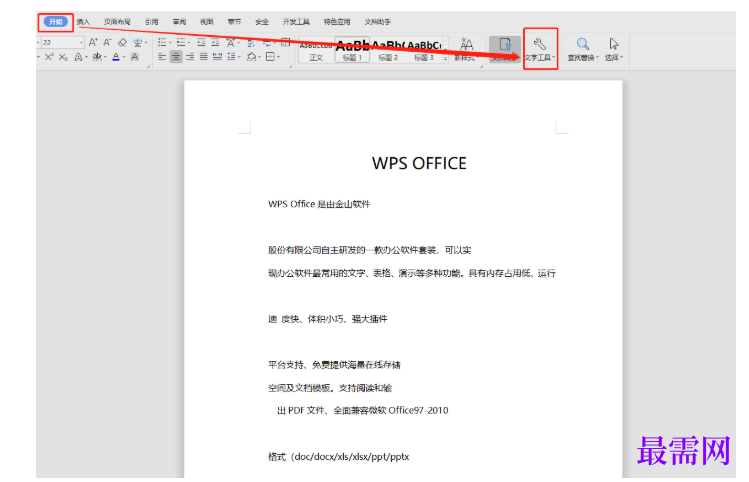Click the line containing 'PDF 文件'
This screenshot has height=482, width=749.
point(363,410)
